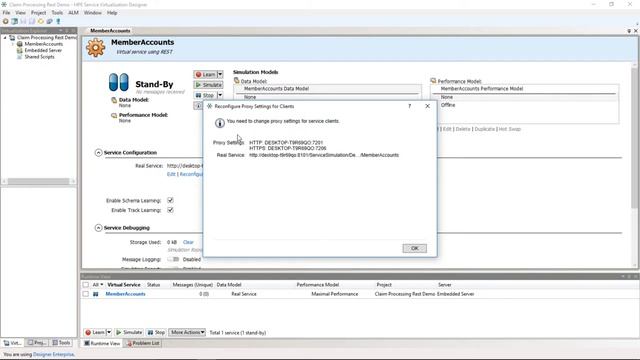Open the ALM menu
The image size is (640, 360).
[73, 13]
